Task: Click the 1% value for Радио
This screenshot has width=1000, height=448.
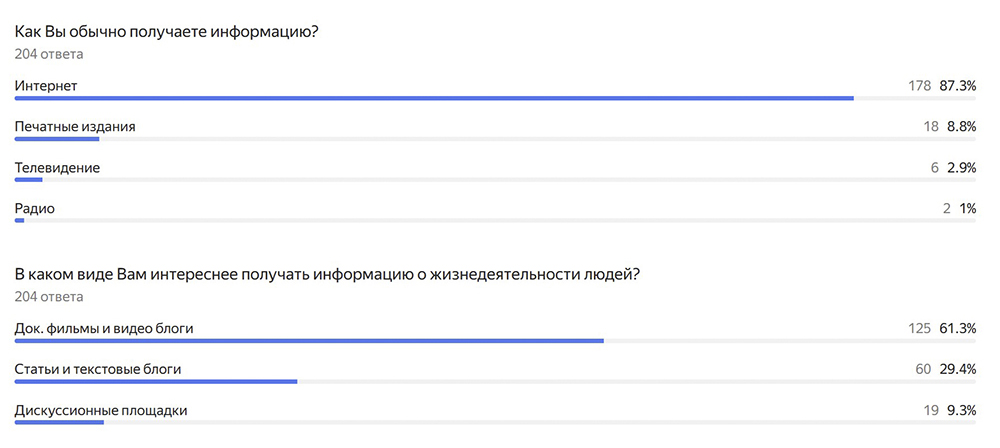Action: 967,209
